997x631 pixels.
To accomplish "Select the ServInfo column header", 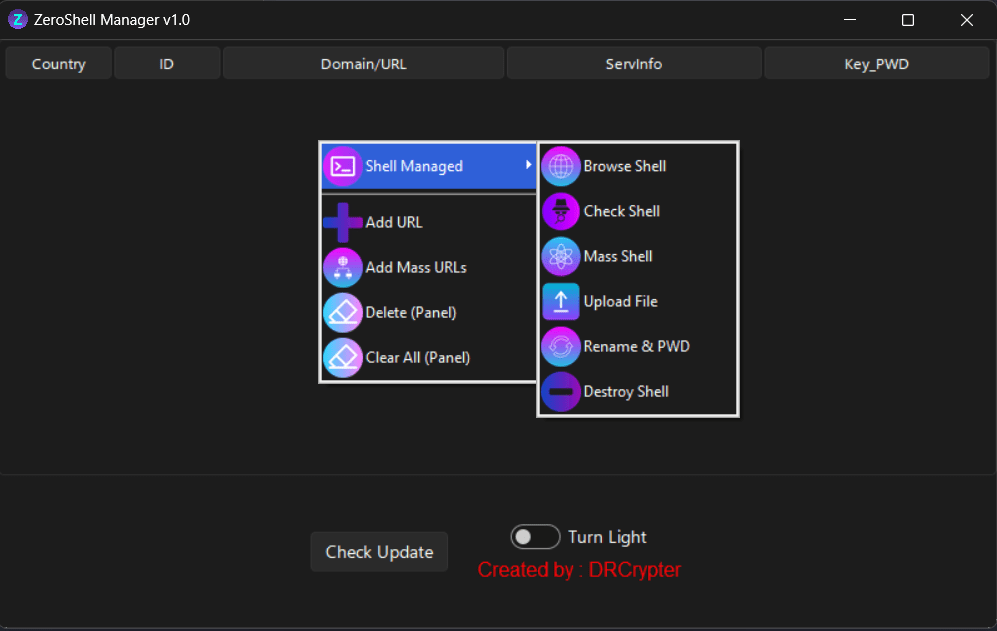I will tap(634, 62).
